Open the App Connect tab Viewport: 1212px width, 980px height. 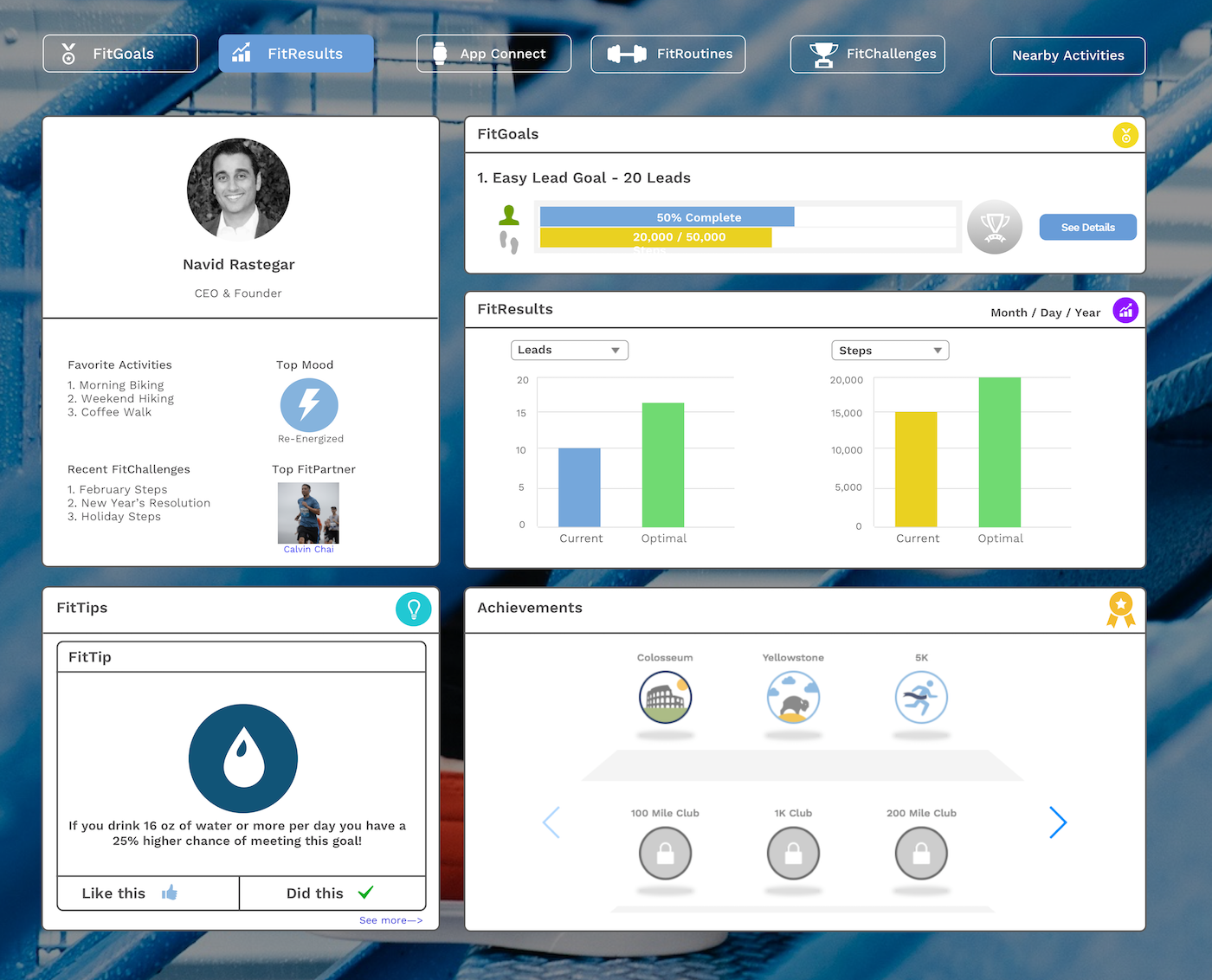[493, 54]
